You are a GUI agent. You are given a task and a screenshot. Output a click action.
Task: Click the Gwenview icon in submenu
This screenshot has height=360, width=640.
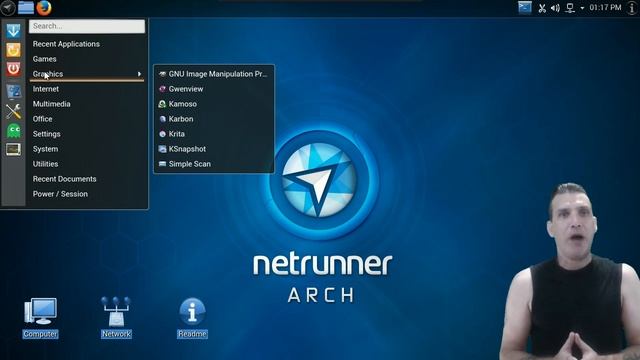(162, 89)
